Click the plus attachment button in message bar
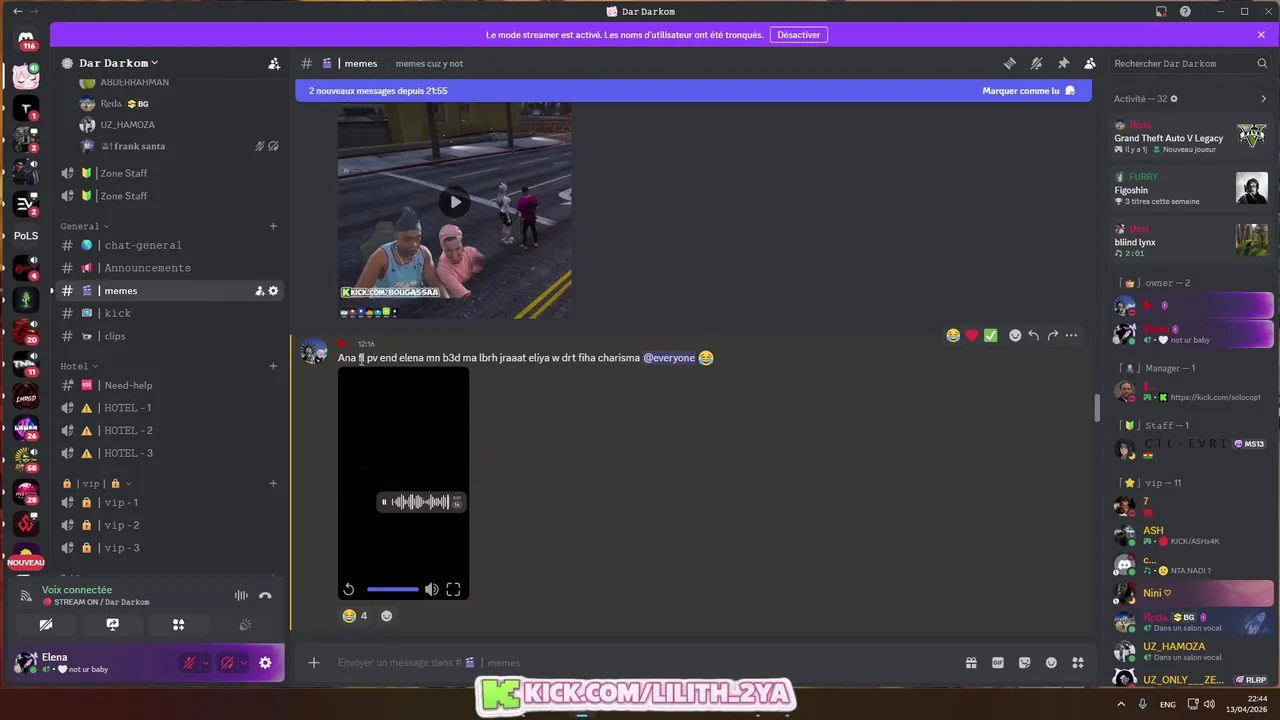This screenshot has height=720, width=1280. (x=314, y=662)
